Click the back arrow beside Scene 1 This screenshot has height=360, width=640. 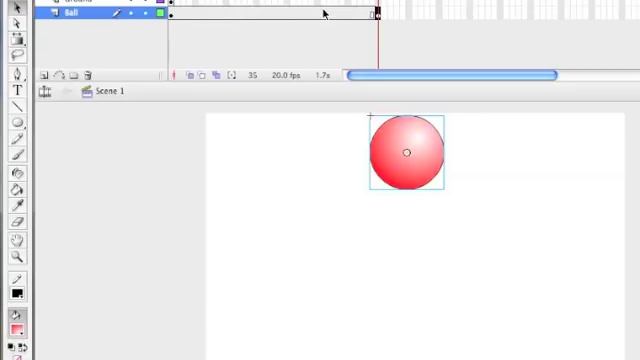tap(67, 91)
